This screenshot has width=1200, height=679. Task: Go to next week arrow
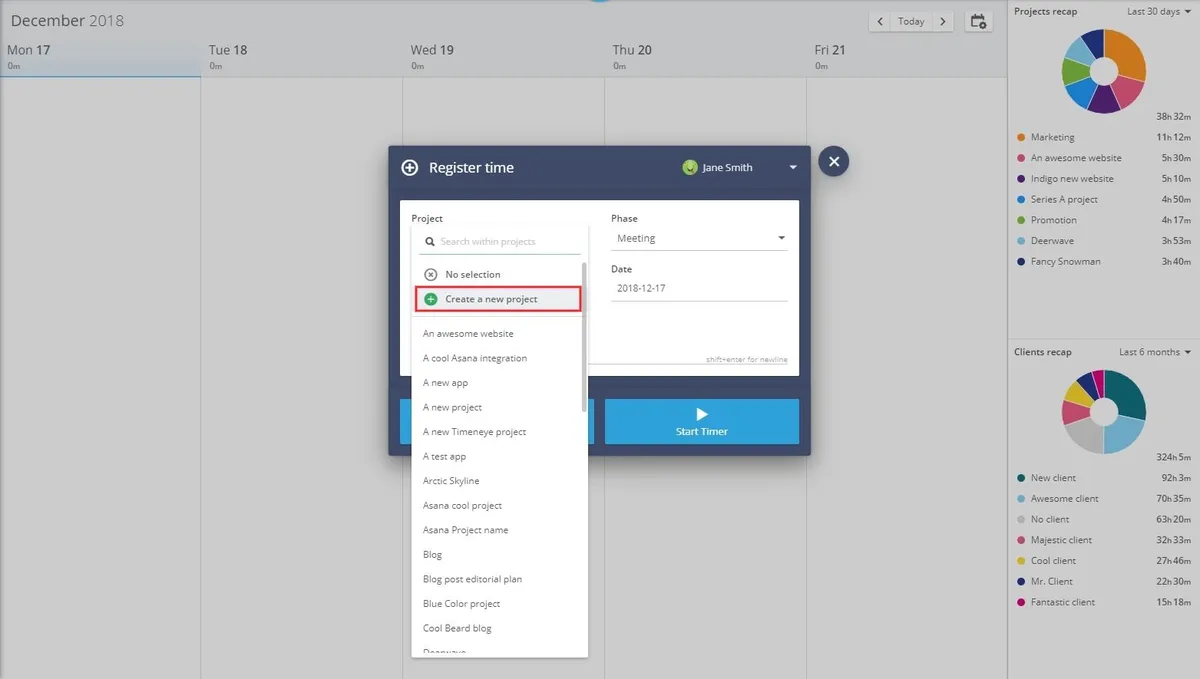[944, 21]
